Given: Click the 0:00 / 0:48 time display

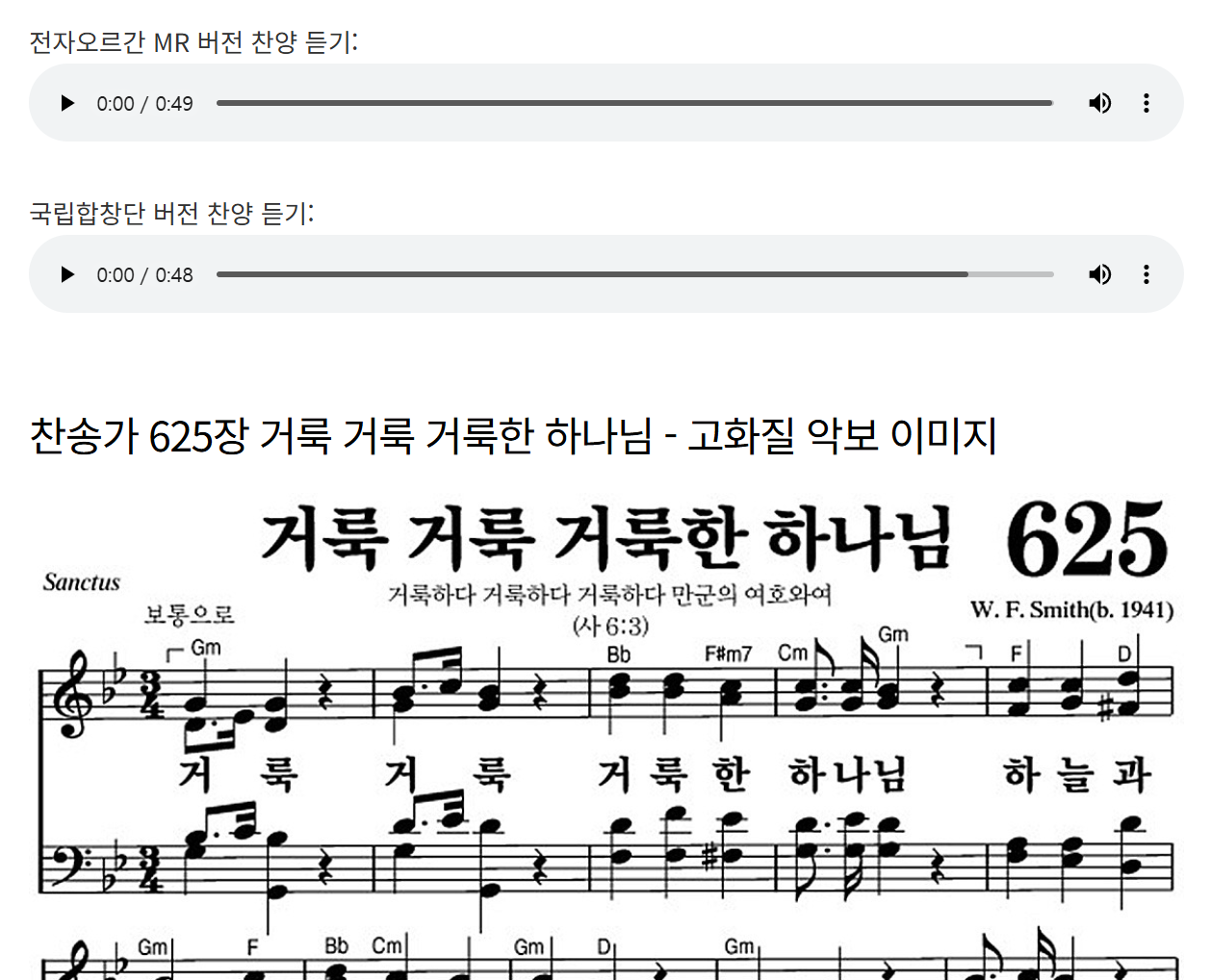Looking at the screenshot, I should point(144,275).
